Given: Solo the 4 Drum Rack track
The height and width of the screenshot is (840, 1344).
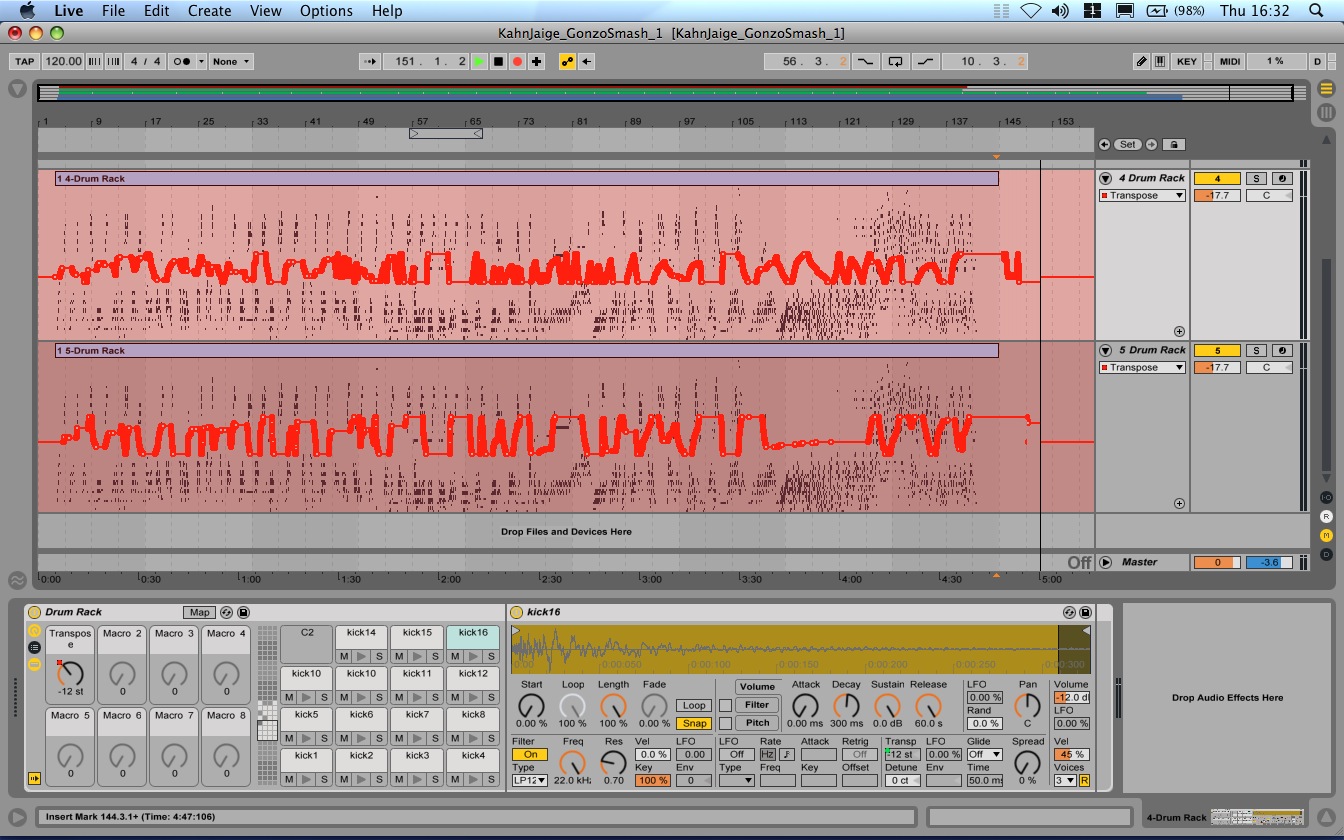Looking at the screenshot, I should coord(1255,179).
